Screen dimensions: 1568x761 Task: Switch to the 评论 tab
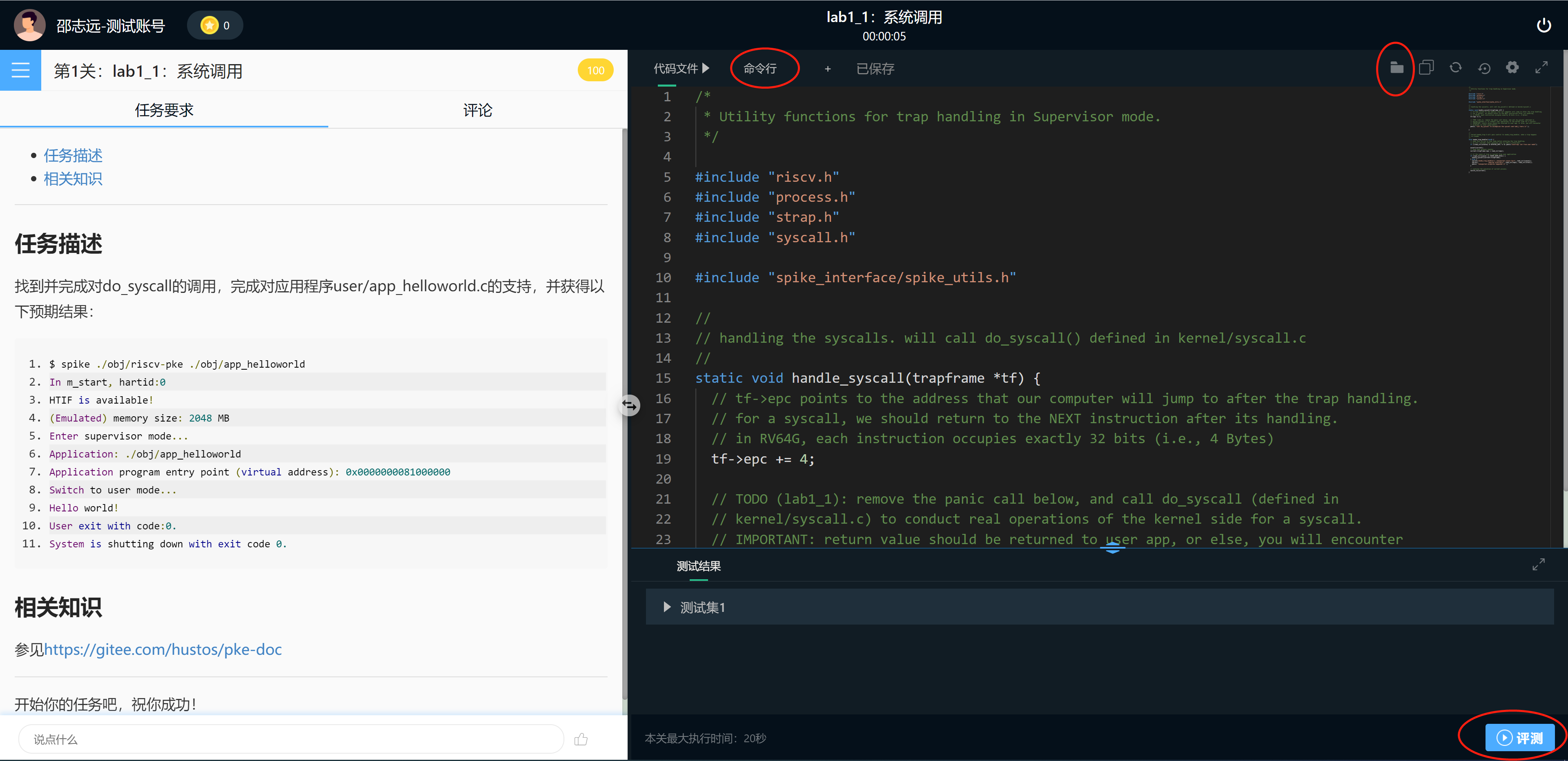click(477, 109)
